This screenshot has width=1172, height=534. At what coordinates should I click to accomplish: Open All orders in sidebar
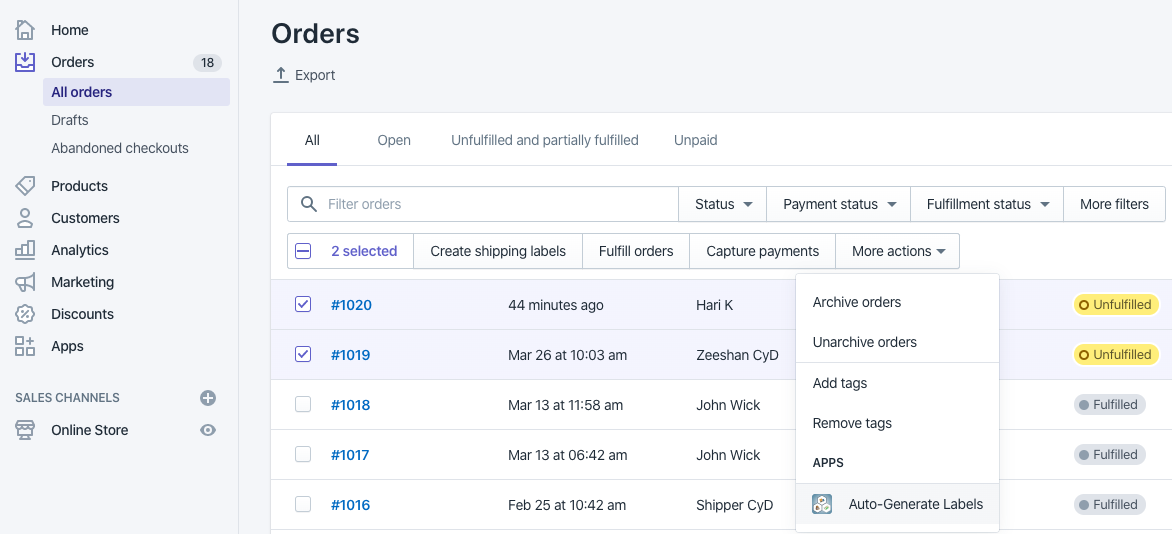point(136,92)
